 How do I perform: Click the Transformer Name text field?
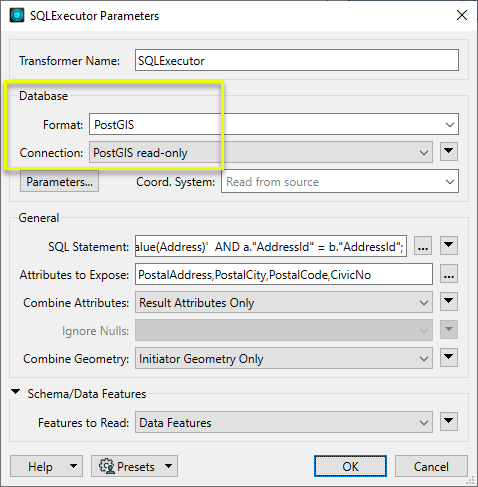(297, 60)
